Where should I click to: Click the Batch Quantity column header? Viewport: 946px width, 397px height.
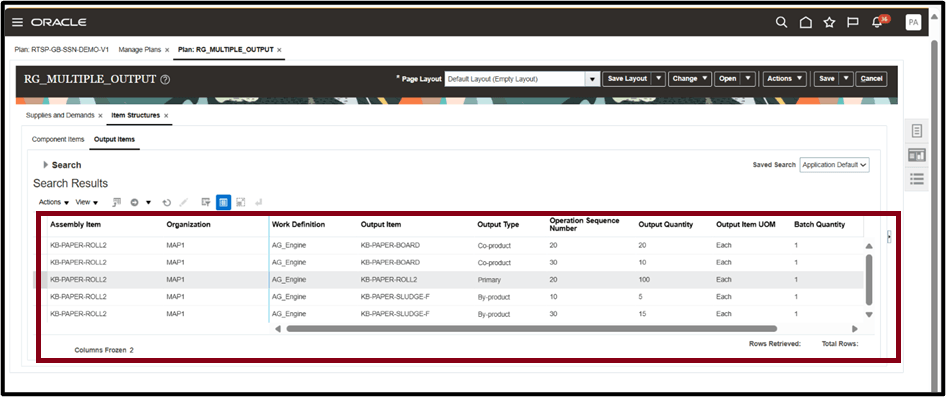[x=819, y=224]
